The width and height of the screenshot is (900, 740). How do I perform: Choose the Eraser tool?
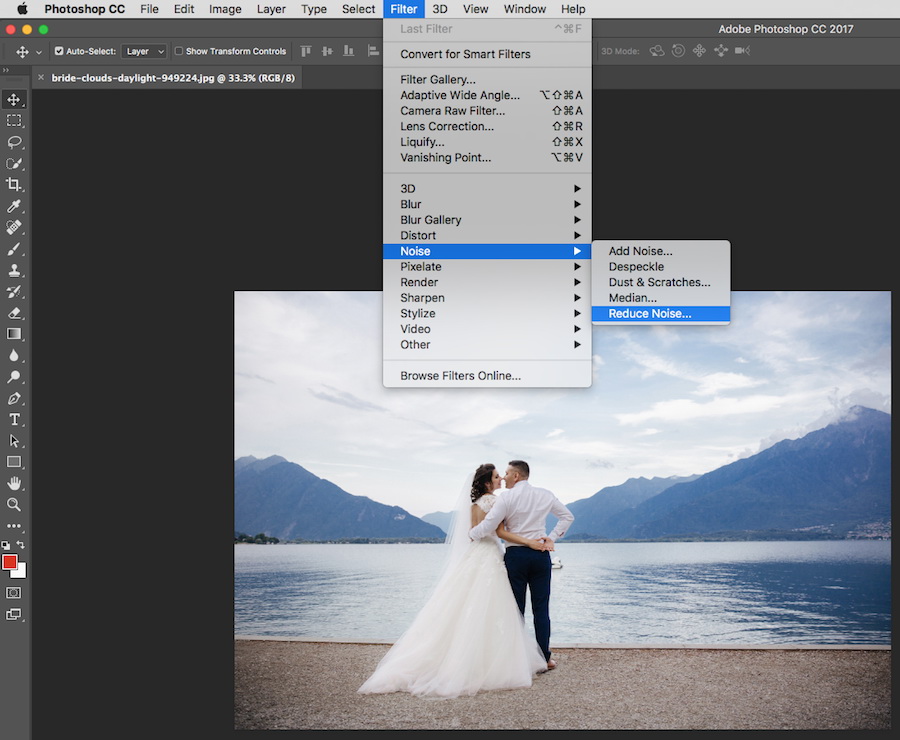click(x=14, y=313)
